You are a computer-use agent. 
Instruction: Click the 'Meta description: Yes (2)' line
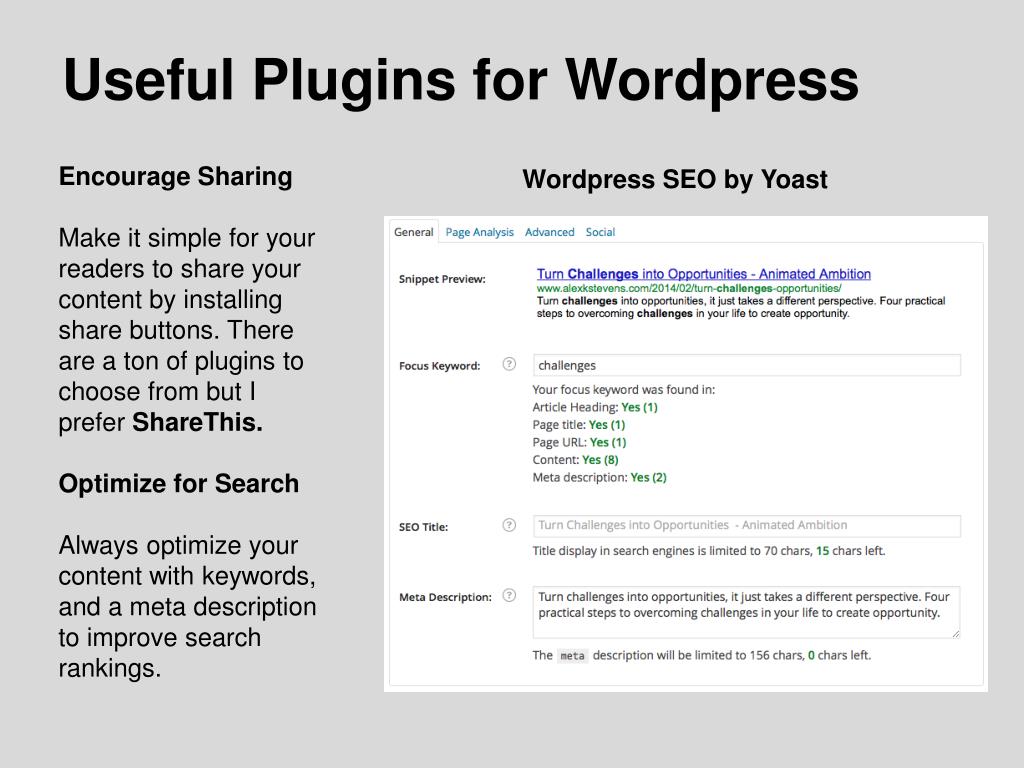coord(600,477)
